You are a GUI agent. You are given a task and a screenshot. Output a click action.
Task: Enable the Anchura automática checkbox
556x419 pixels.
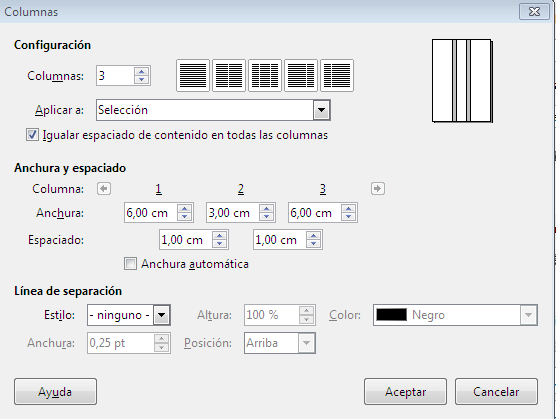[130, 264]
